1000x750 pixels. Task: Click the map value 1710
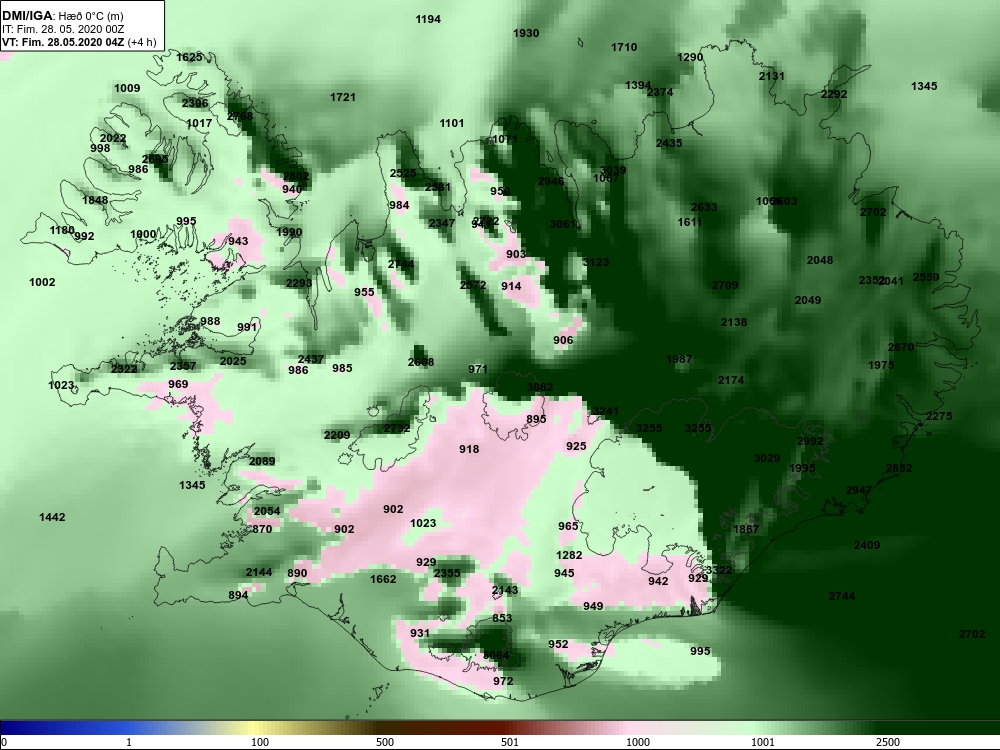click(x=624, y=47)
